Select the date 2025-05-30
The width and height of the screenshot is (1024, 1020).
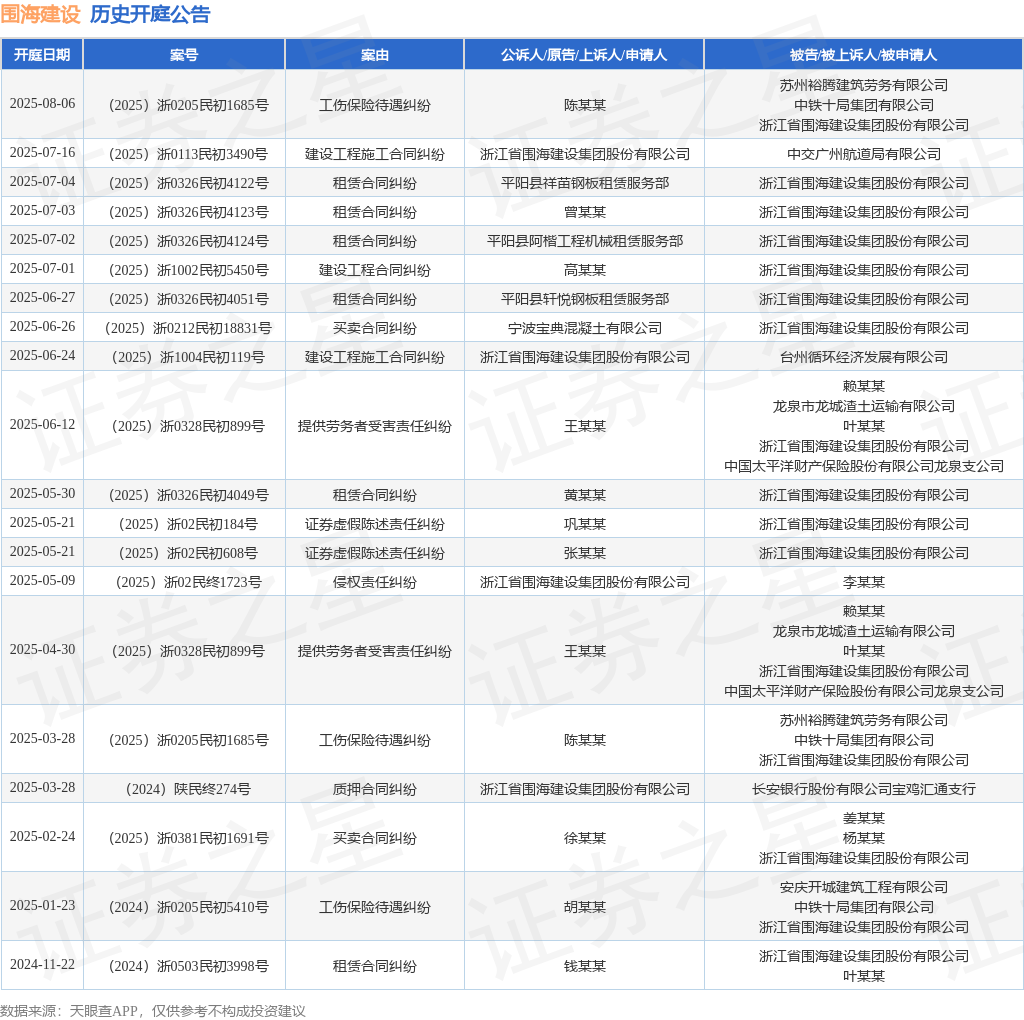(x=42, y=494)
